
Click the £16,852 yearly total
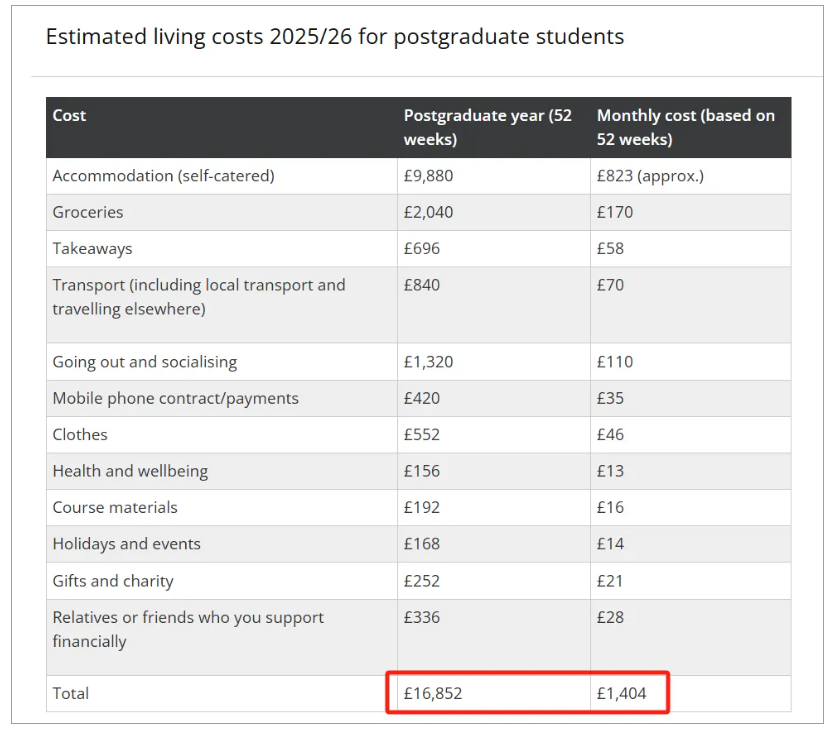click(433, 693)
